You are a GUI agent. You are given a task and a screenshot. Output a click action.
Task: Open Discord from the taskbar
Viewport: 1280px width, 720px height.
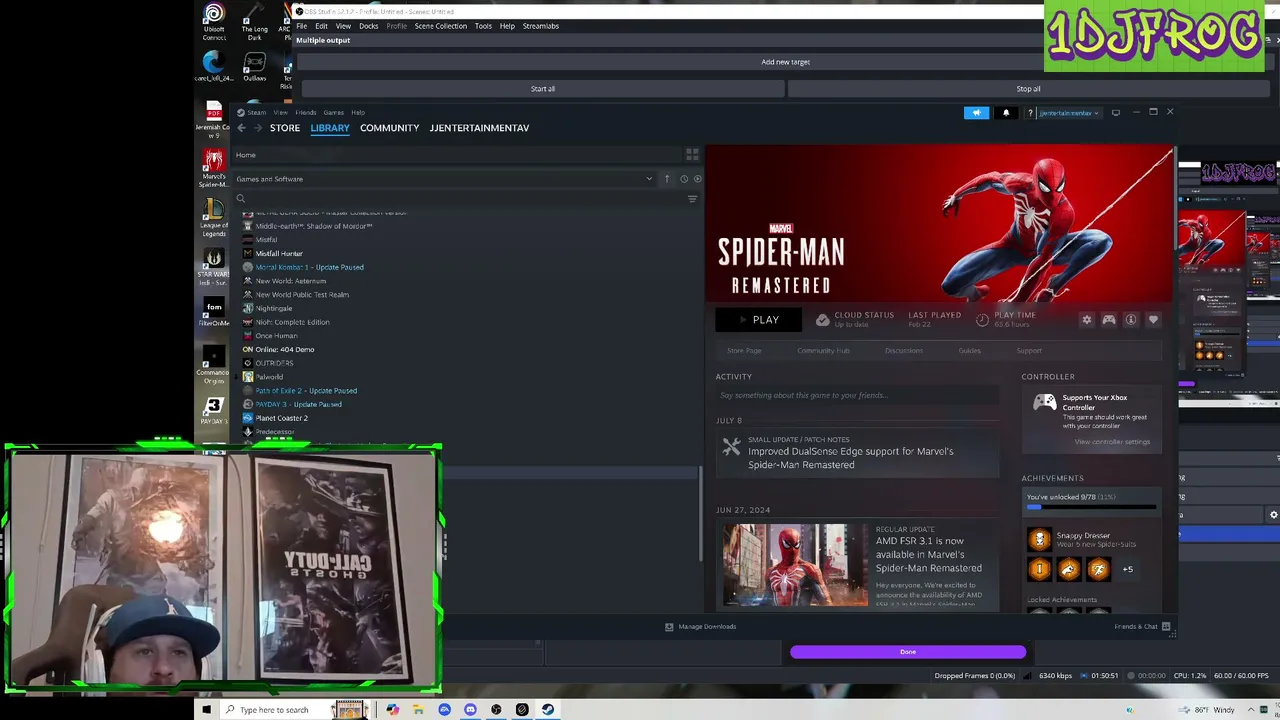pos(470,710)
